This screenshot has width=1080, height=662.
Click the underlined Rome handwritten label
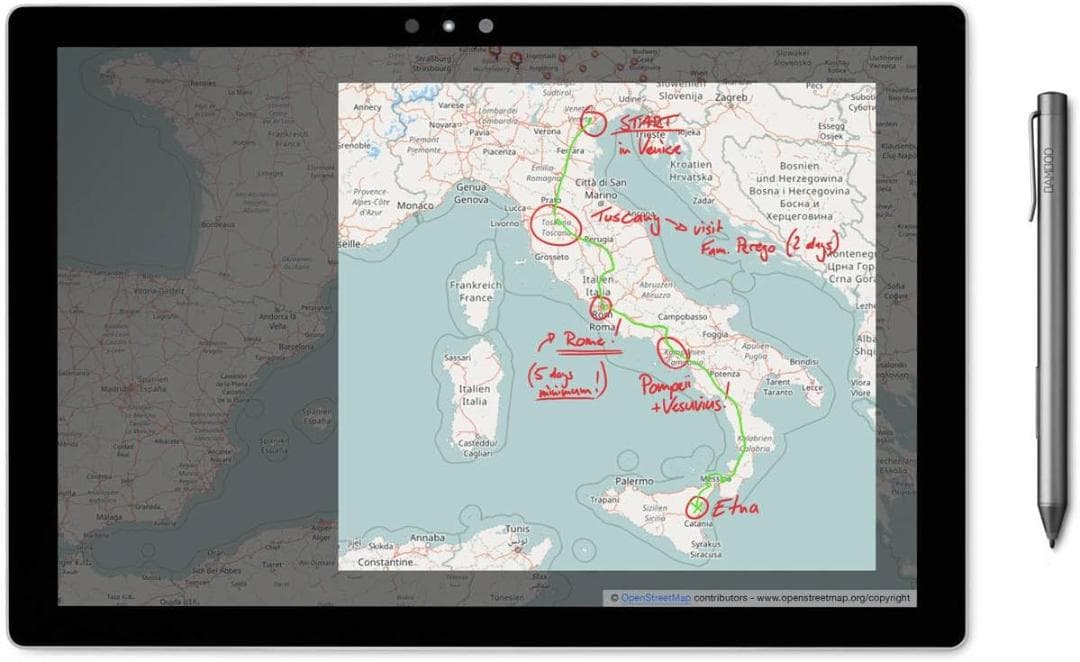(x=588, y=342)
